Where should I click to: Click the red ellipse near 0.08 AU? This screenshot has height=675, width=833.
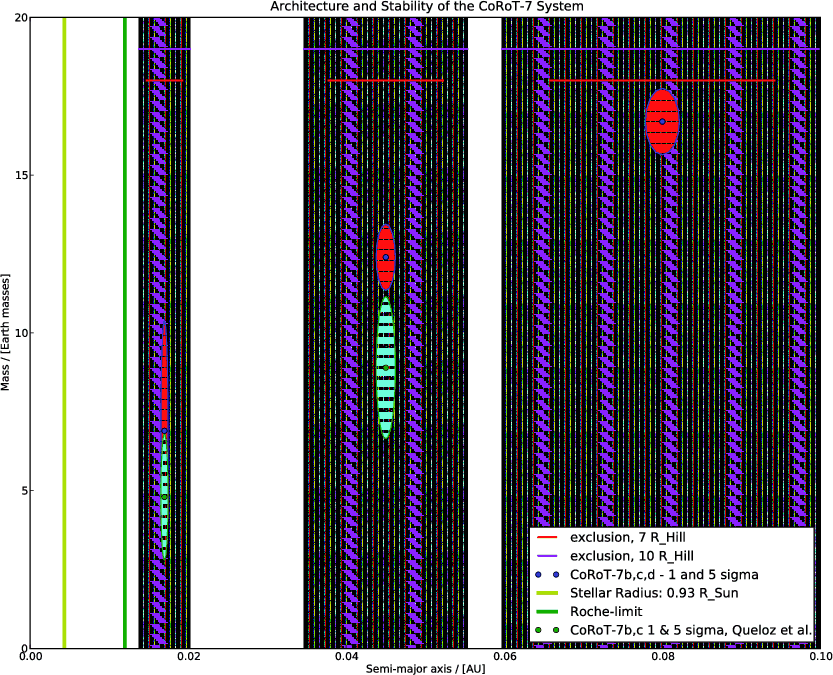coord(662,122)
